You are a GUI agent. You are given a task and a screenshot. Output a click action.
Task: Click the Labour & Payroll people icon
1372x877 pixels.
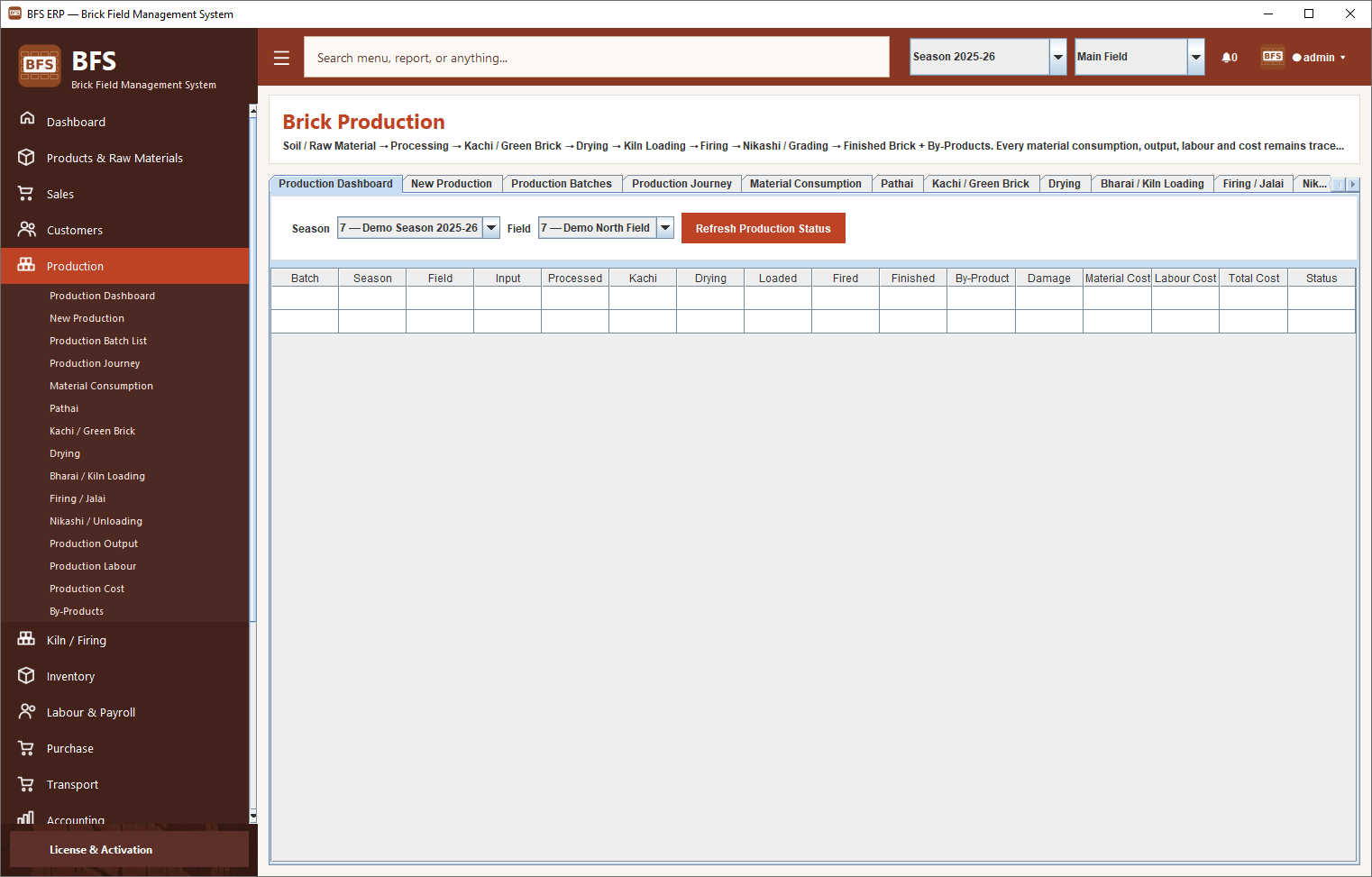click(x=27, y=711)
